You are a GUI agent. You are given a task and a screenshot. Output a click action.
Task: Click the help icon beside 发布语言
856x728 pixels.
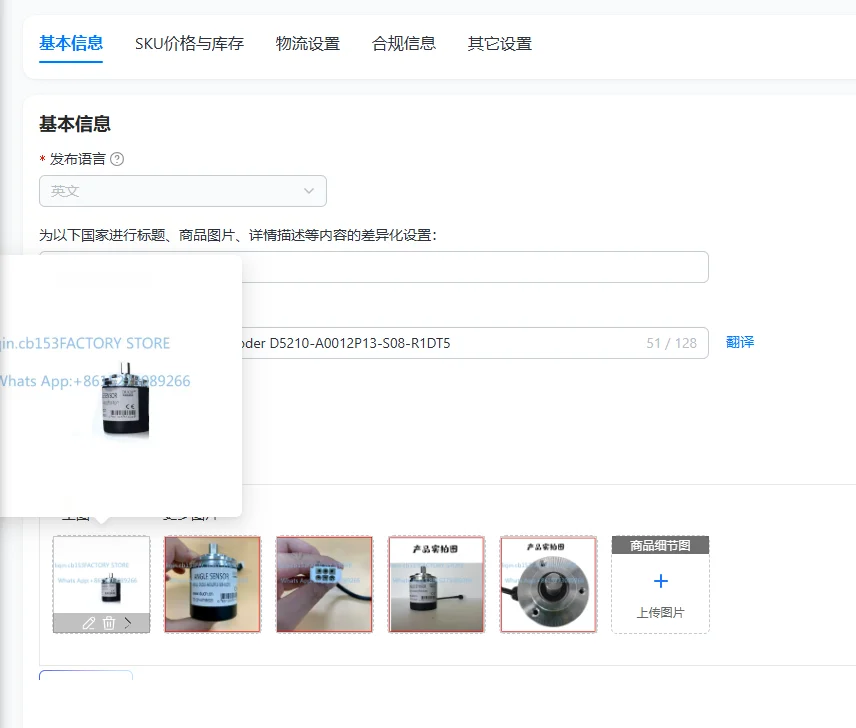(x=117, y=159)
